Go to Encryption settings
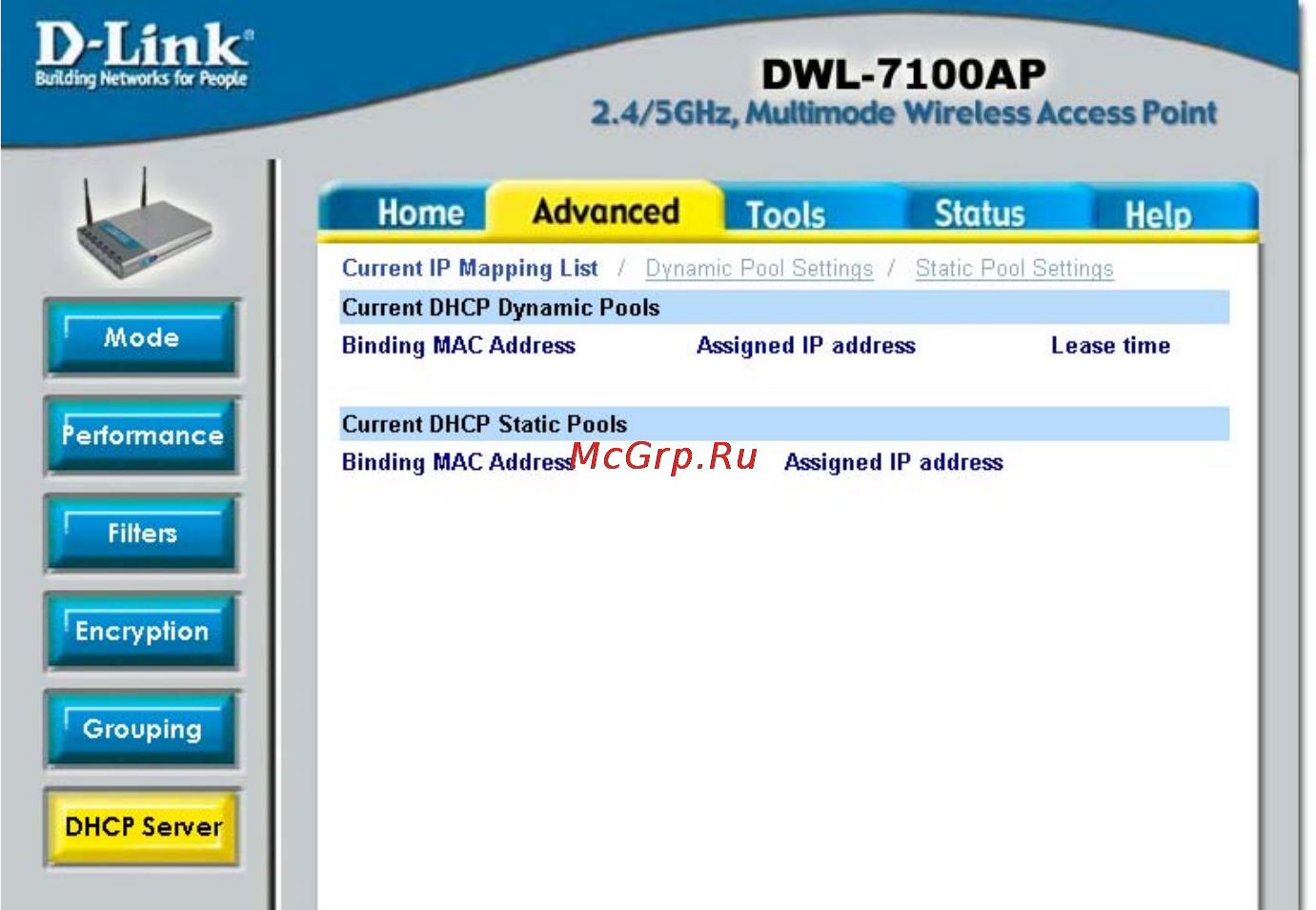Screen dimensions: 1316x910 [141, 631]
